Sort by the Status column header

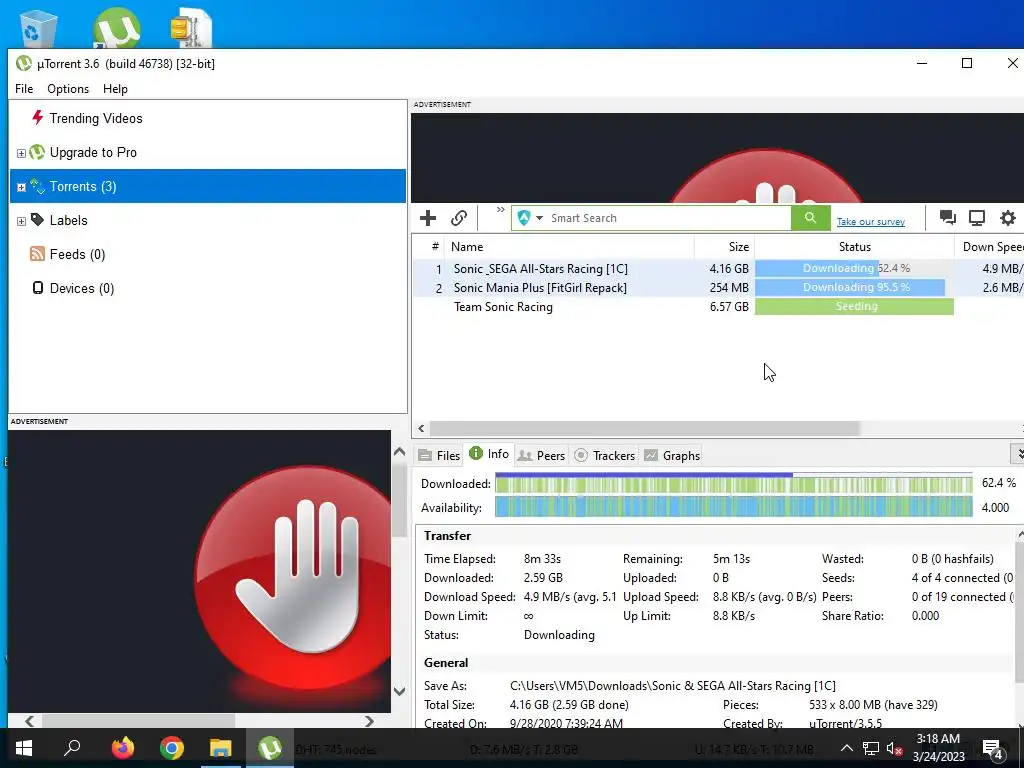pyautogui.click(x=854, y=247)
